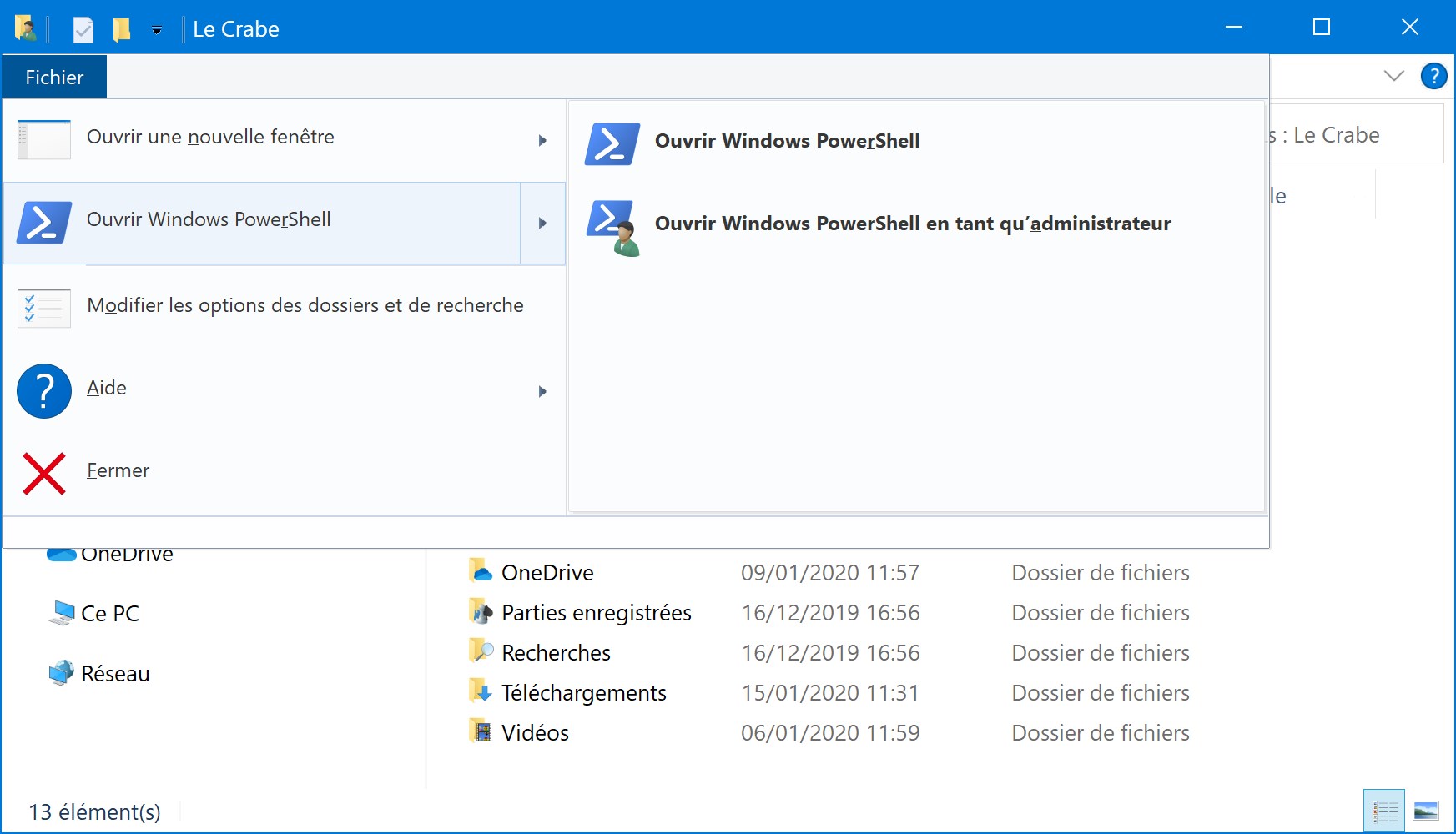The width and height of the screenshot is (1456, 834).
Task: Click the date 06/01/2020 11:59
Action: point(830,732)
